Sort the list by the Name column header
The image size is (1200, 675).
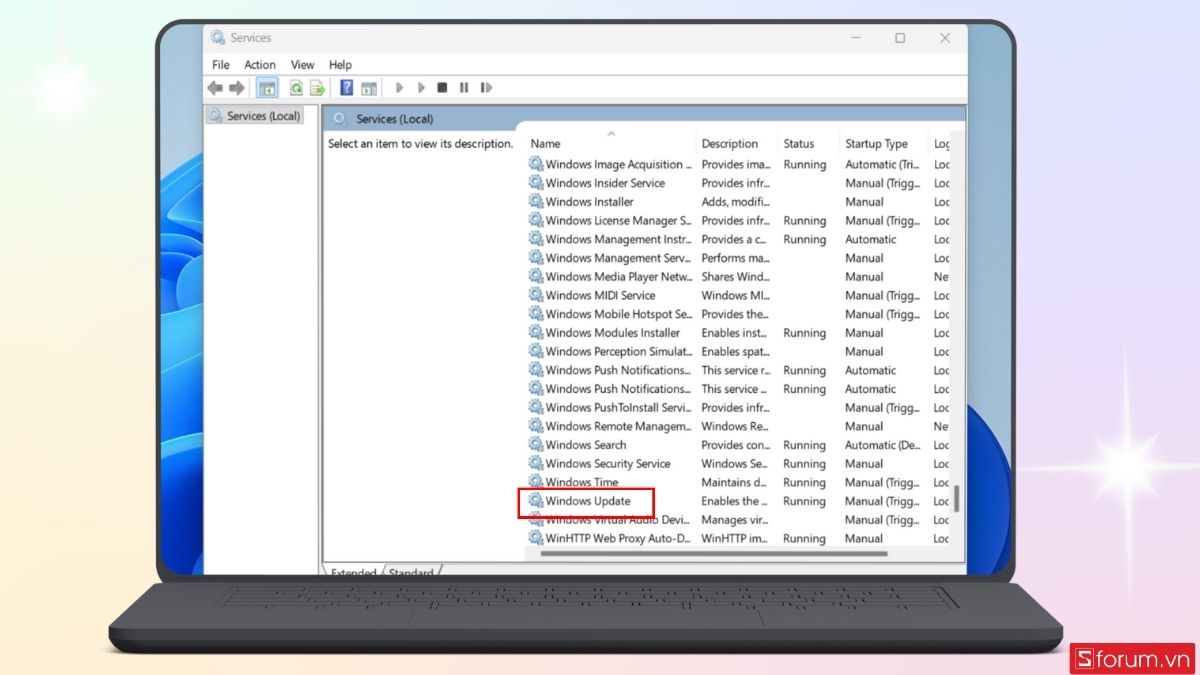(546, 144)
